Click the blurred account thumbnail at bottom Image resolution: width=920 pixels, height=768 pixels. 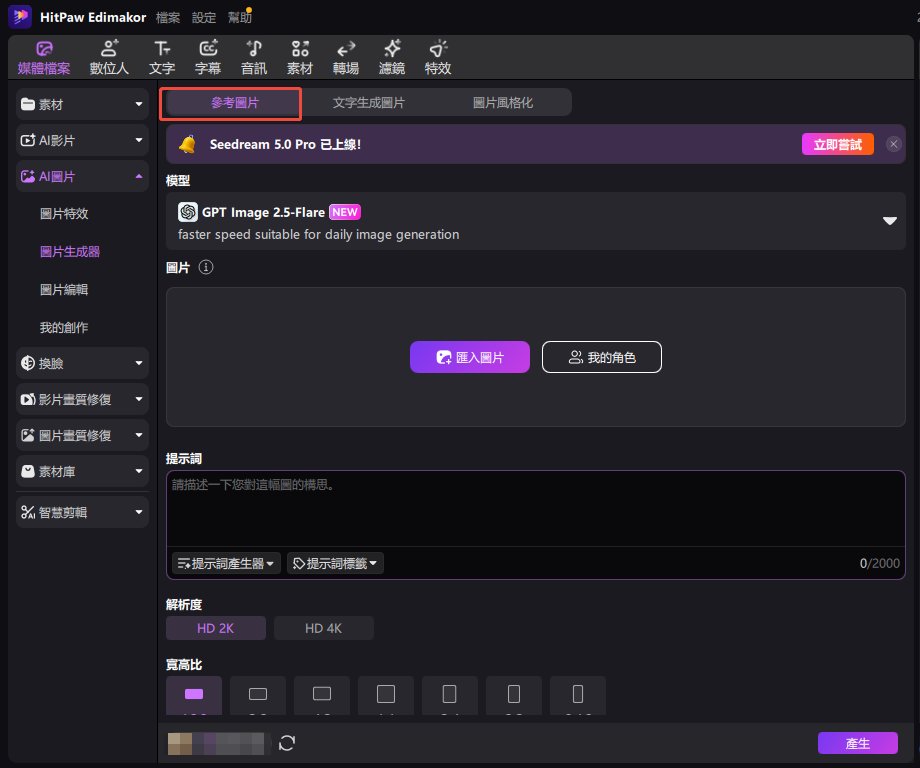(x=215, y=743)
